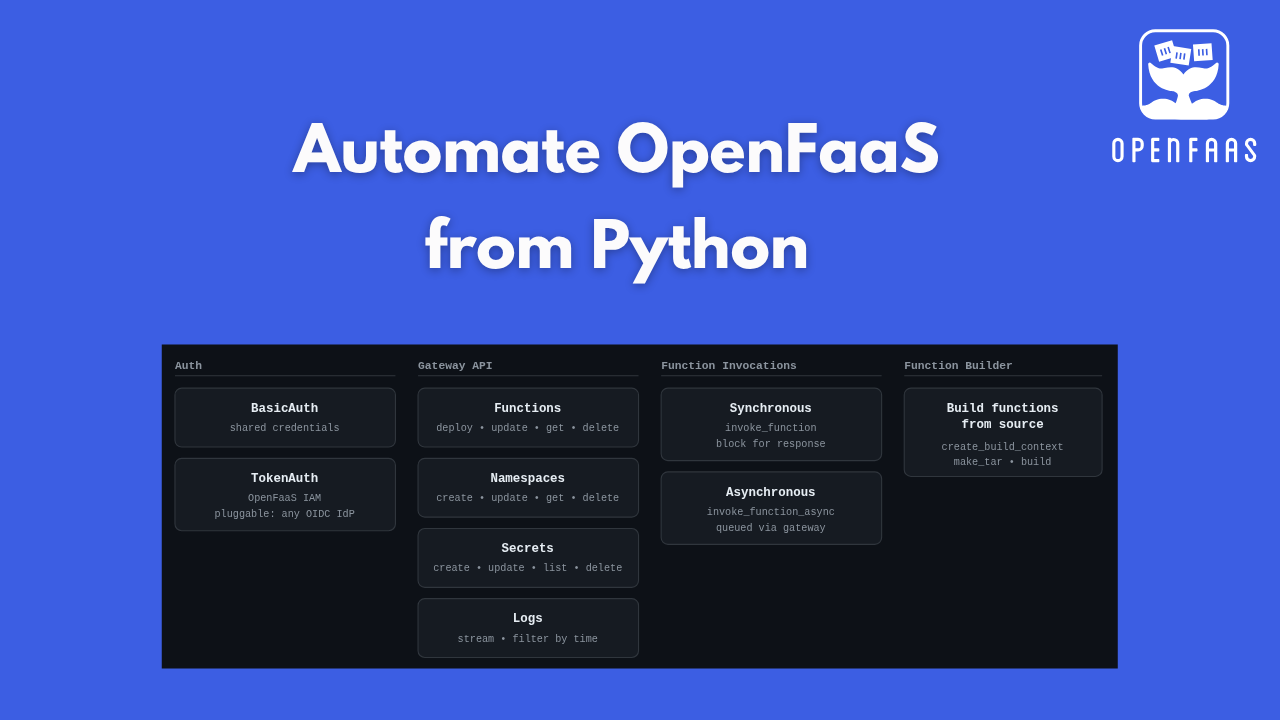This screenshot has width=1280, height=720.
Task: Click 'invoke_function_async' text
Action: click(771, 512)
